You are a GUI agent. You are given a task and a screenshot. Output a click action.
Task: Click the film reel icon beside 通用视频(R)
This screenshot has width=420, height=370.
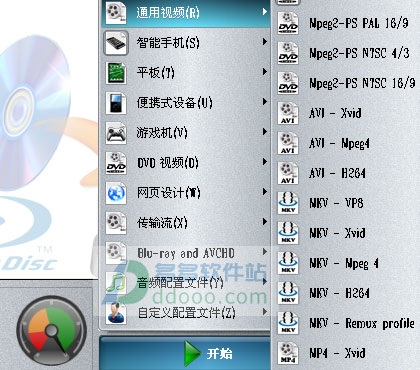(x=116, y=13)
